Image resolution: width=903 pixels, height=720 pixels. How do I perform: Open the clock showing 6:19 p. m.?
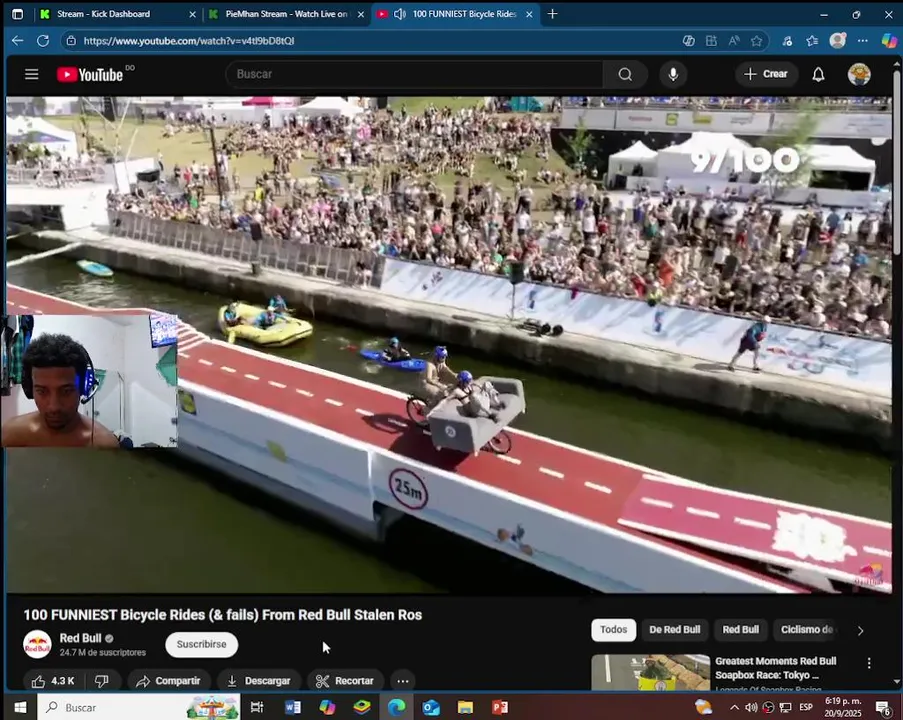click(x=843, y=707)
